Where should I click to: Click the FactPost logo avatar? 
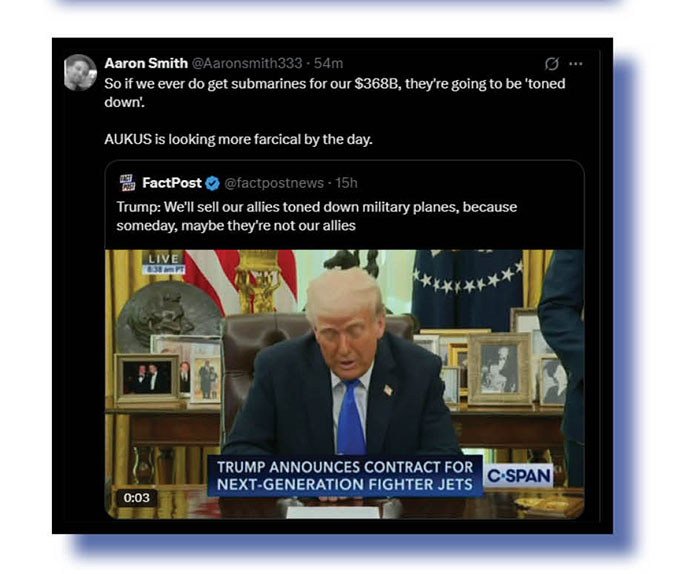pos(127,183)
